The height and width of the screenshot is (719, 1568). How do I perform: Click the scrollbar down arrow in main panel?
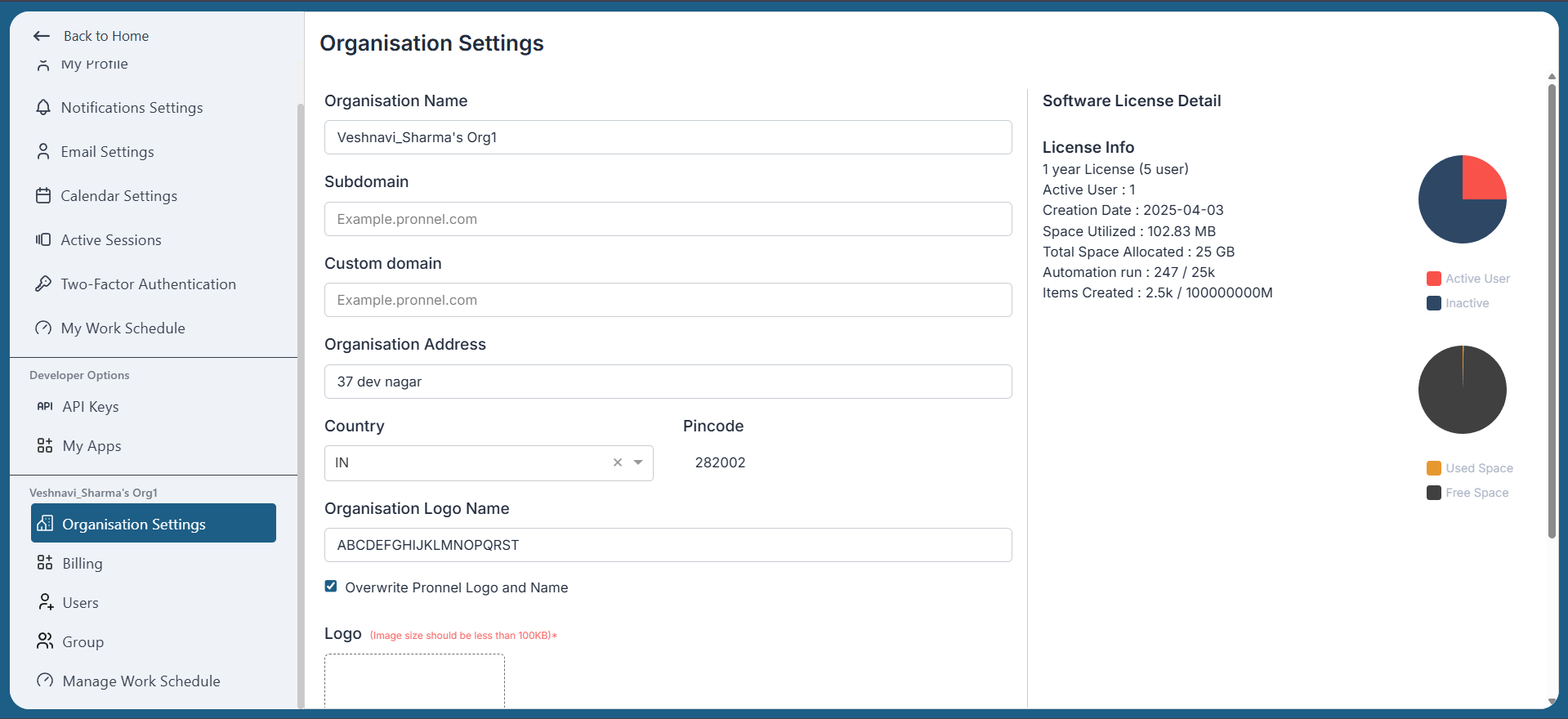point(1552,702)
